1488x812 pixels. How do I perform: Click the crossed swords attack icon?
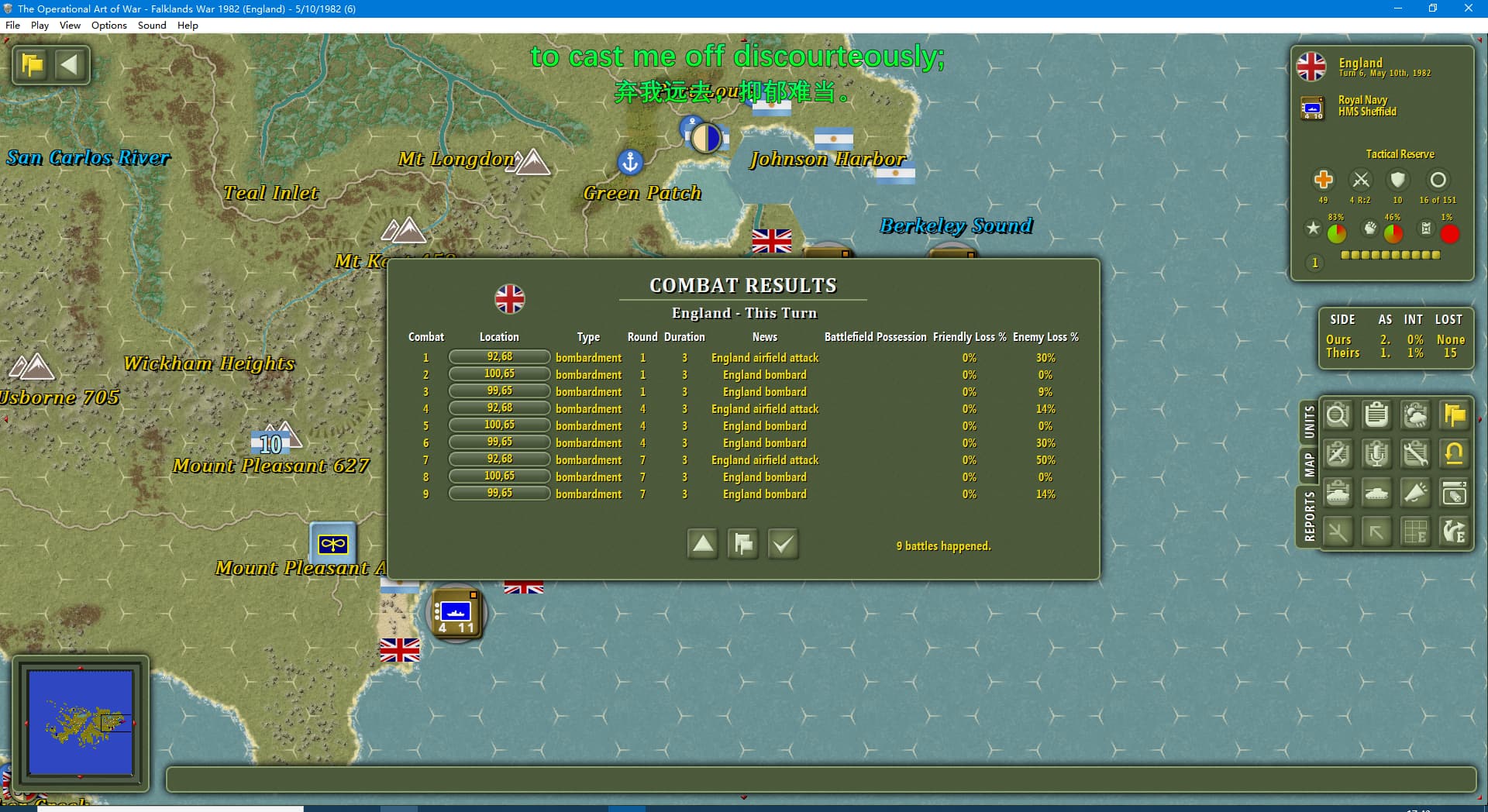[x=1361, y=180]
